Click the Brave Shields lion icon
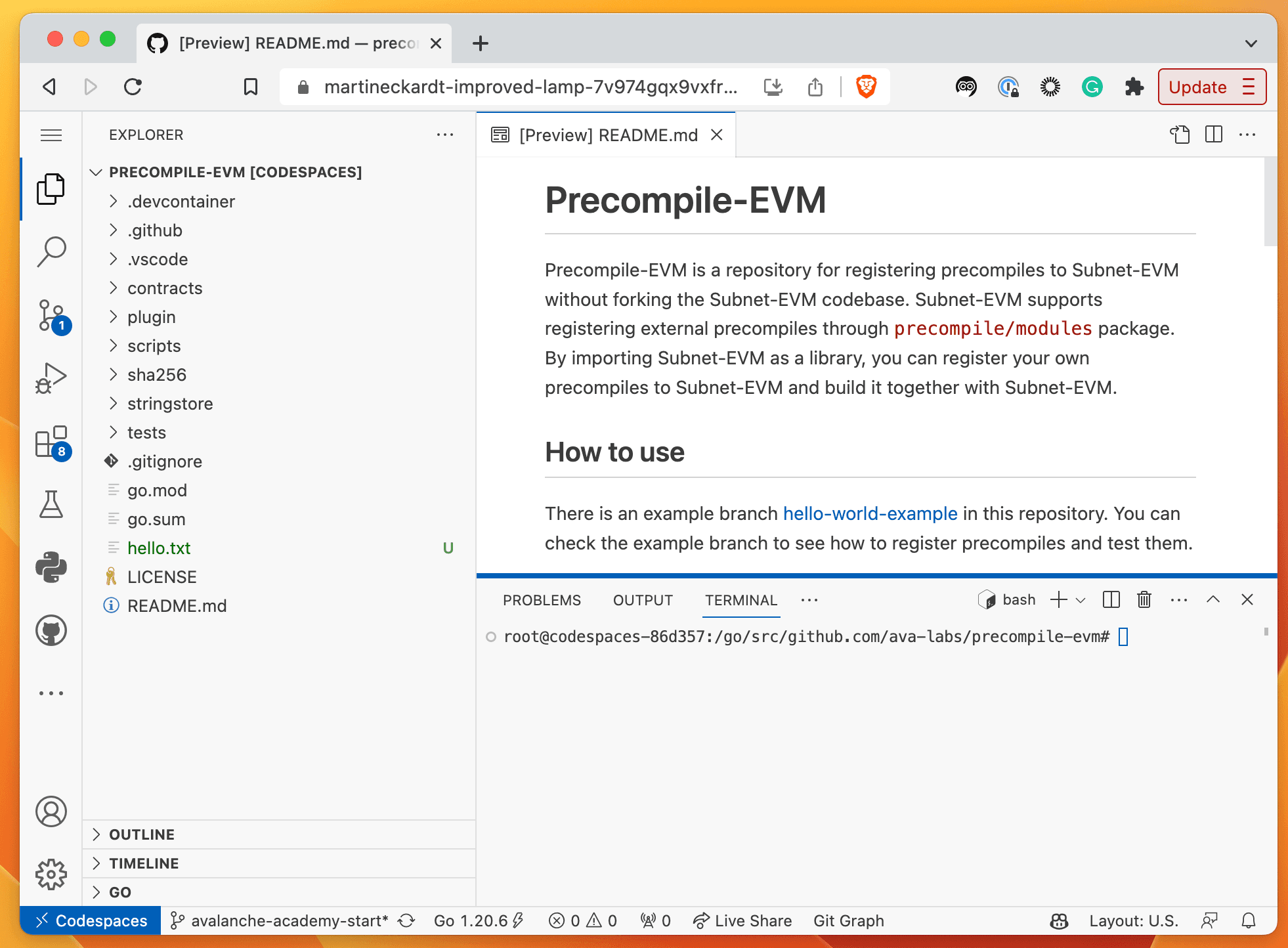This screenshot has height=948, width=1288. click(867, 87)
